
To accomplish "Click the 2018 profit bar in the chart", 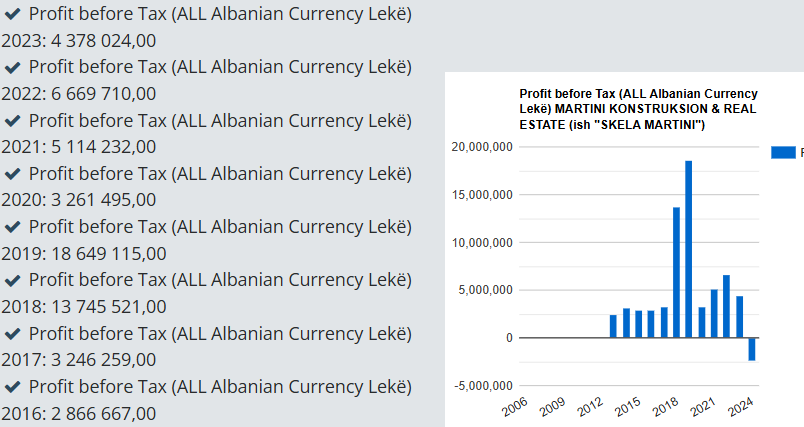I will [677, 272].
